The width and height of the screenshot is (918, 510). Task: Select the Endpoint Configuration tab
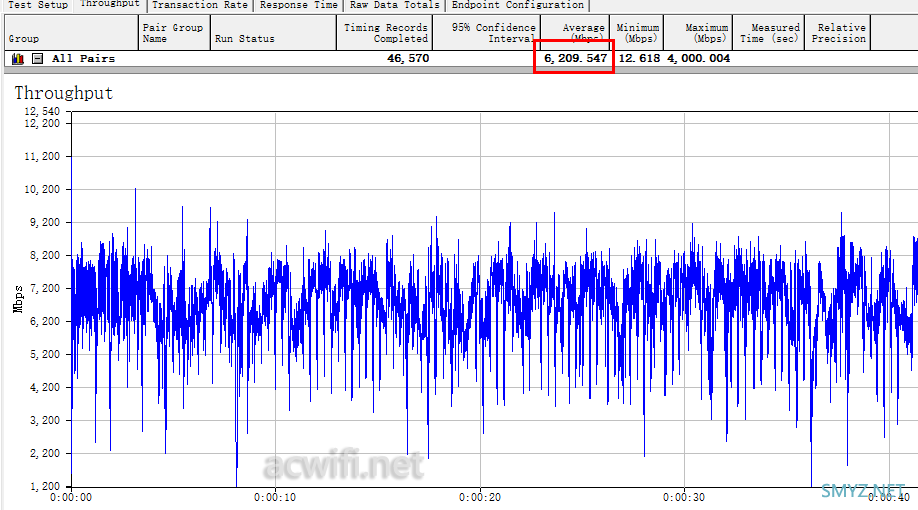click(x=517, y=5)
